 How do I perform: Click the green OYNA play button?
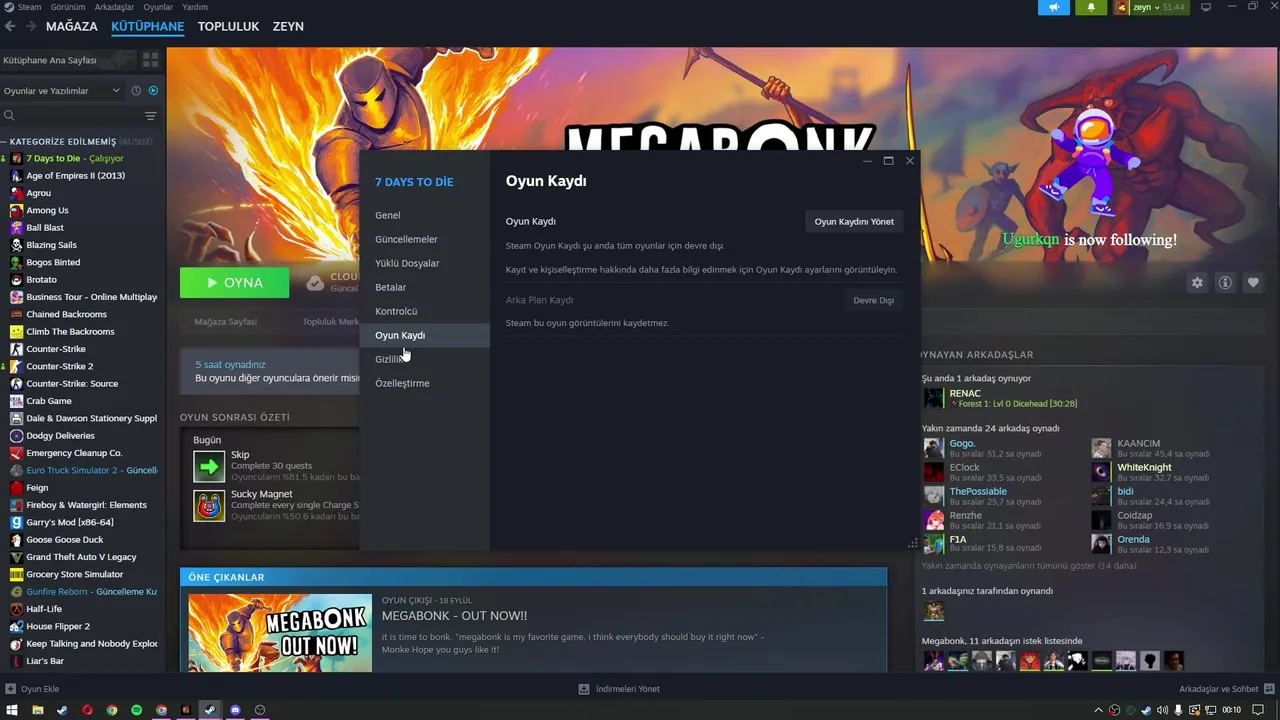[x=235, y=283]
